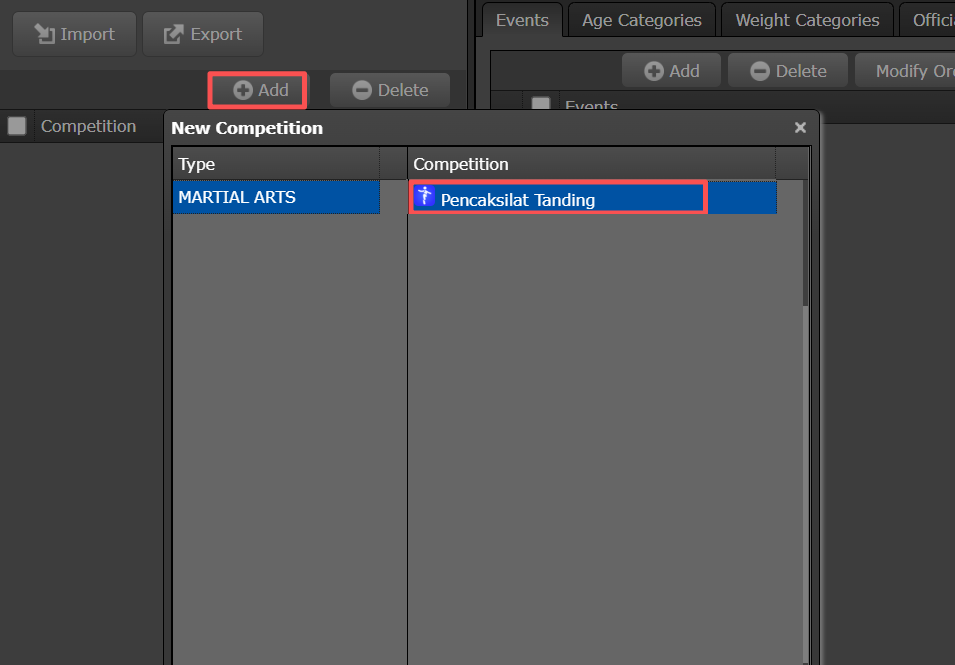Click the Modify Order button
The height and width of the screenshot is (665, 955).
coord(906,71)
